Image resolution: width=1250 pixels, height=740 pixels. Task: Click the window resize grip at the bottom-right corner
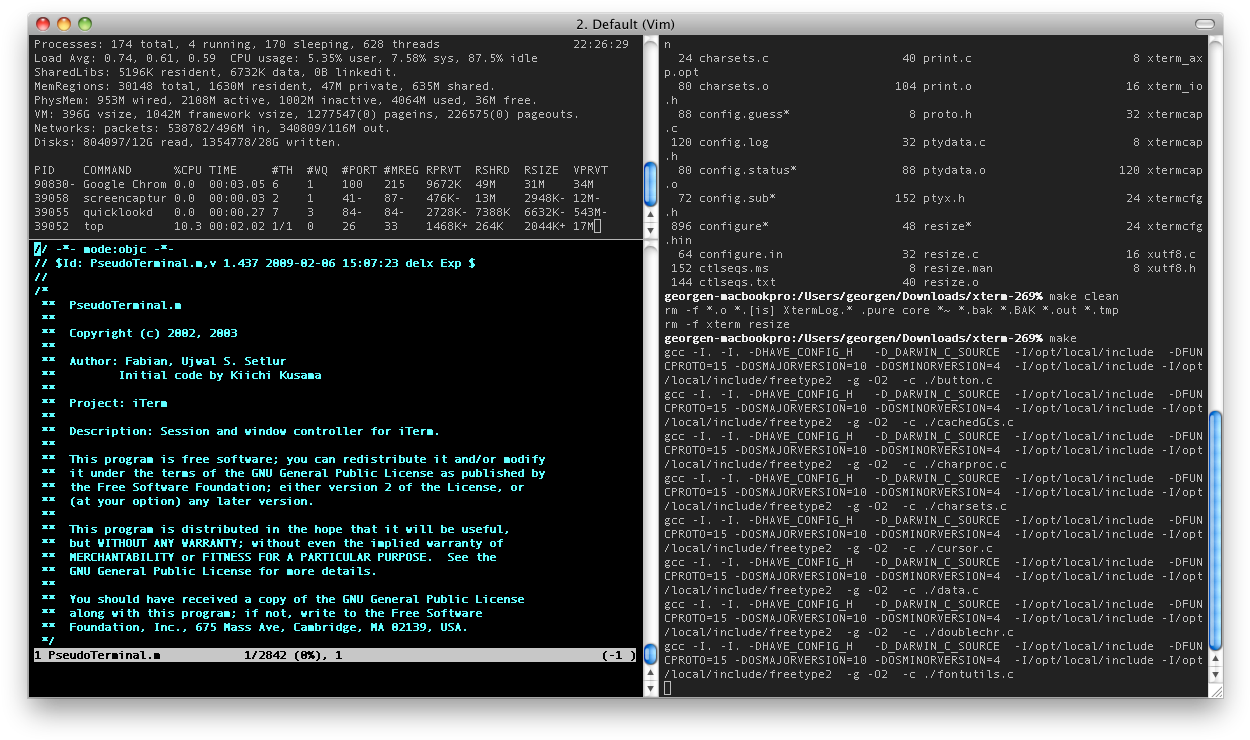[x=1216, y=693]
